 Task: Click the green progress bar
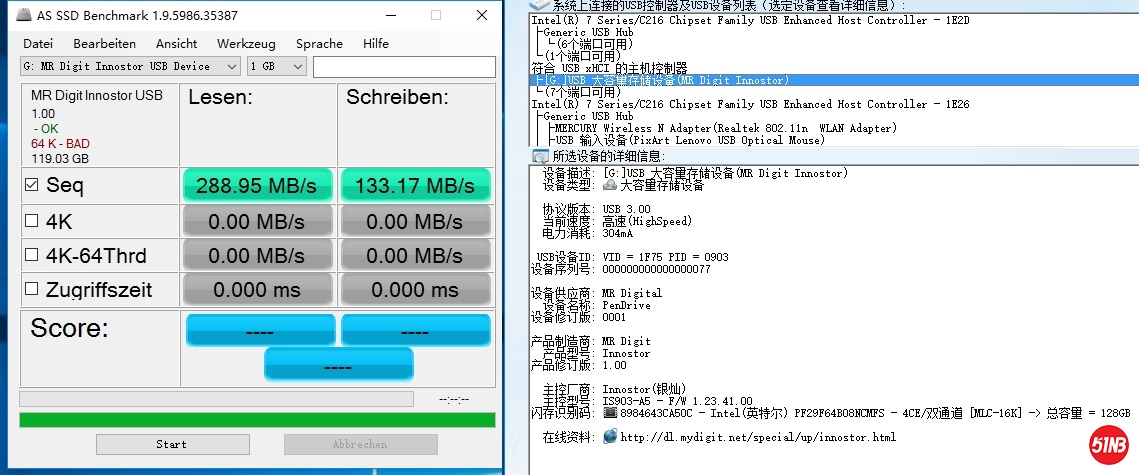tap(257, 420)
